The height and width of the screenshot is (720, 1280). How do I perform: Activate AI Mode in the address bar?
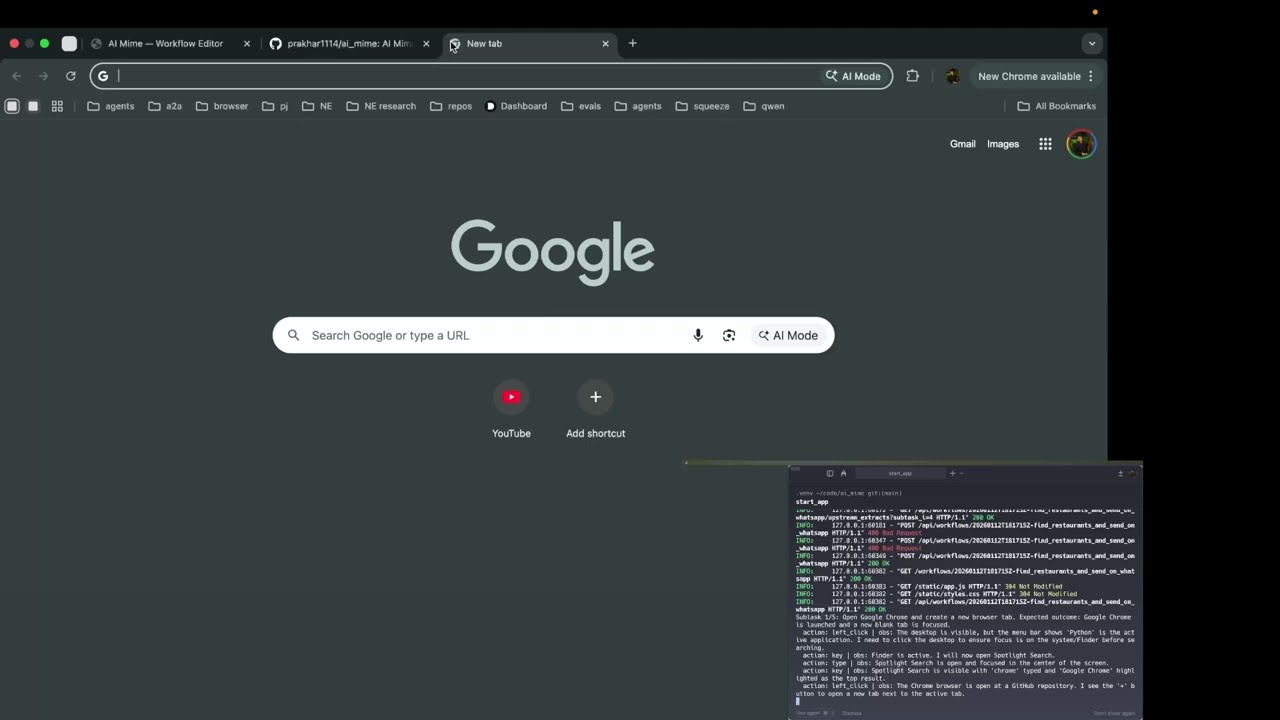pyautogui.click(x=853, y=76)
